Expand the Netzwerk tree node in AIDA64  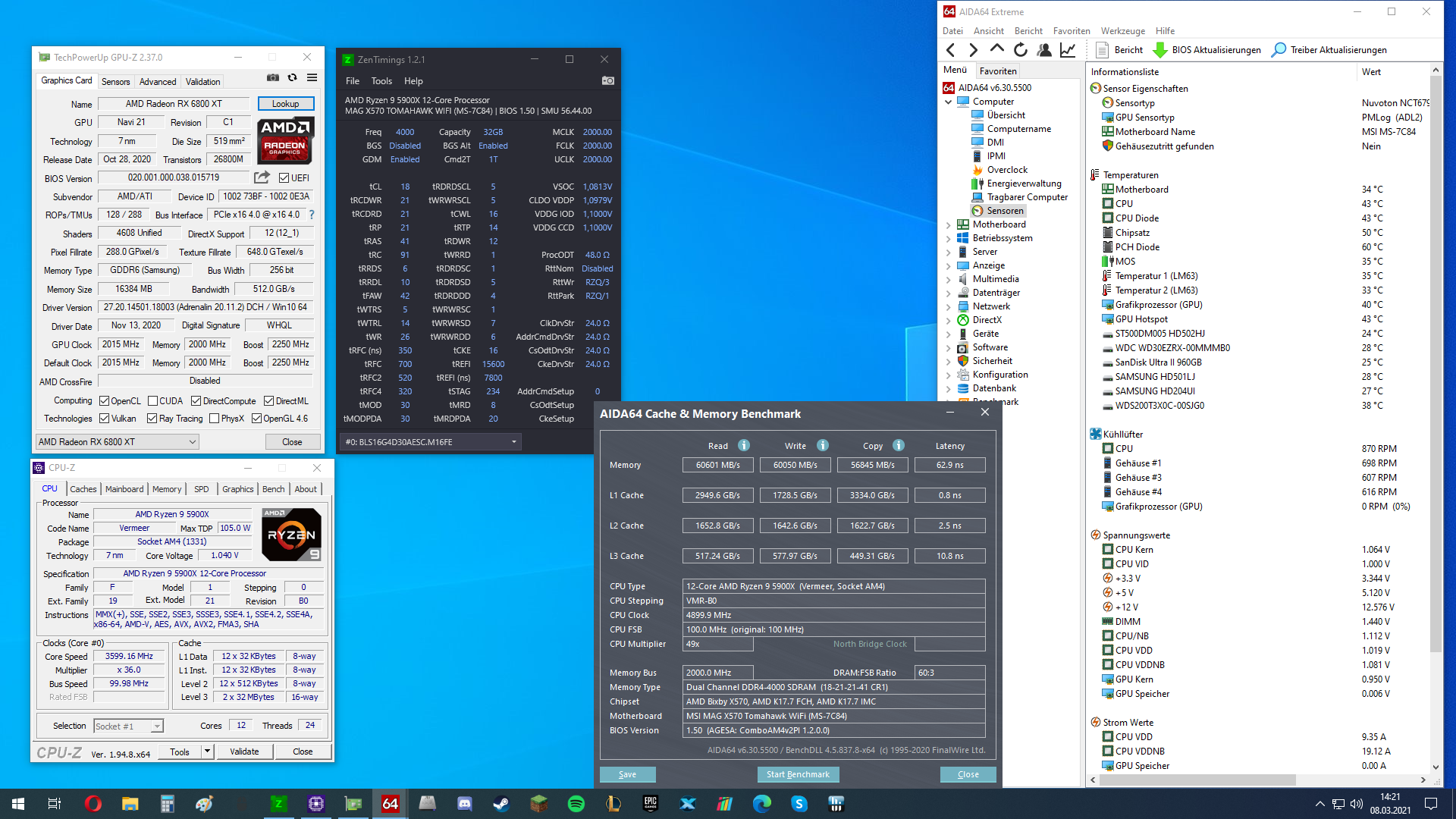pos(948,306)
